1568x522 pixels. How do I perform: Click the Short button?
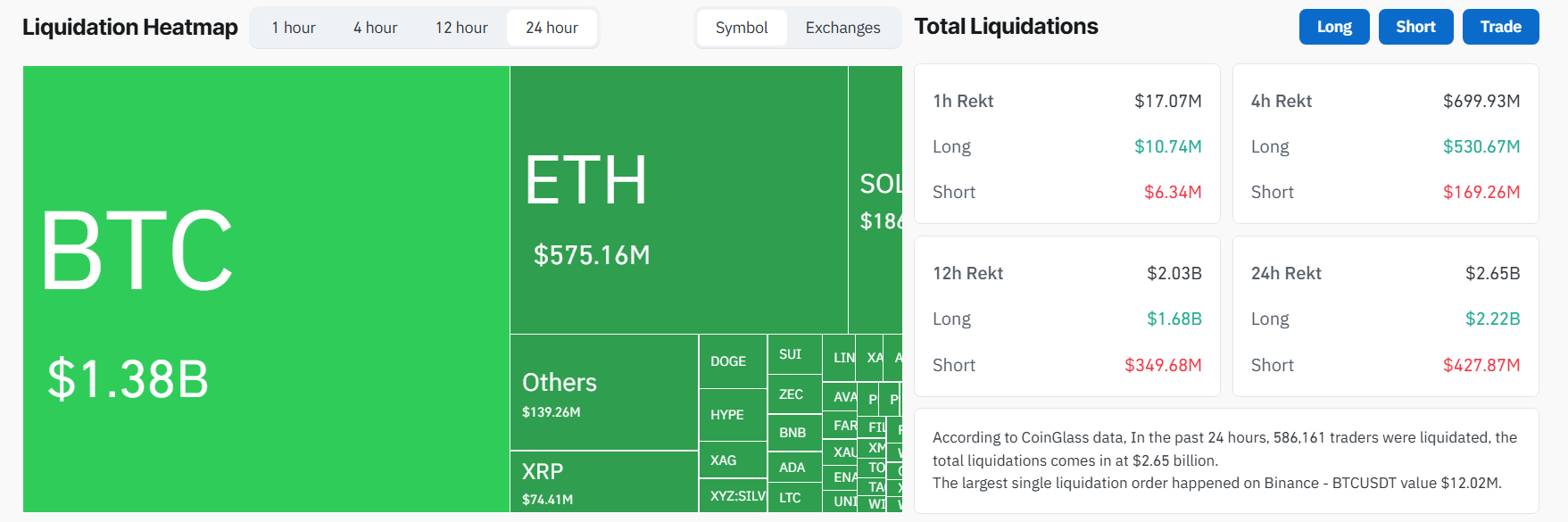pos(1415,27)
